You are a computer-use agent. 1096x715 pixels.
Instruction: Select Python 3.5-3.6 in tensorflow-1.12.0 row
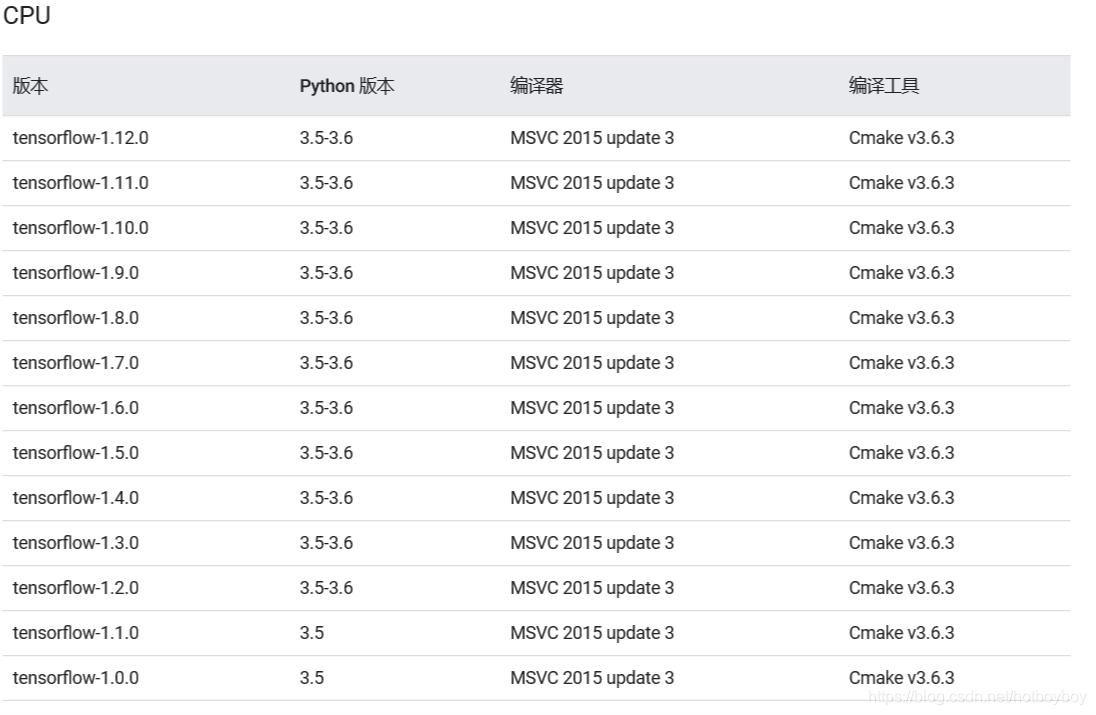coord(326,138)
